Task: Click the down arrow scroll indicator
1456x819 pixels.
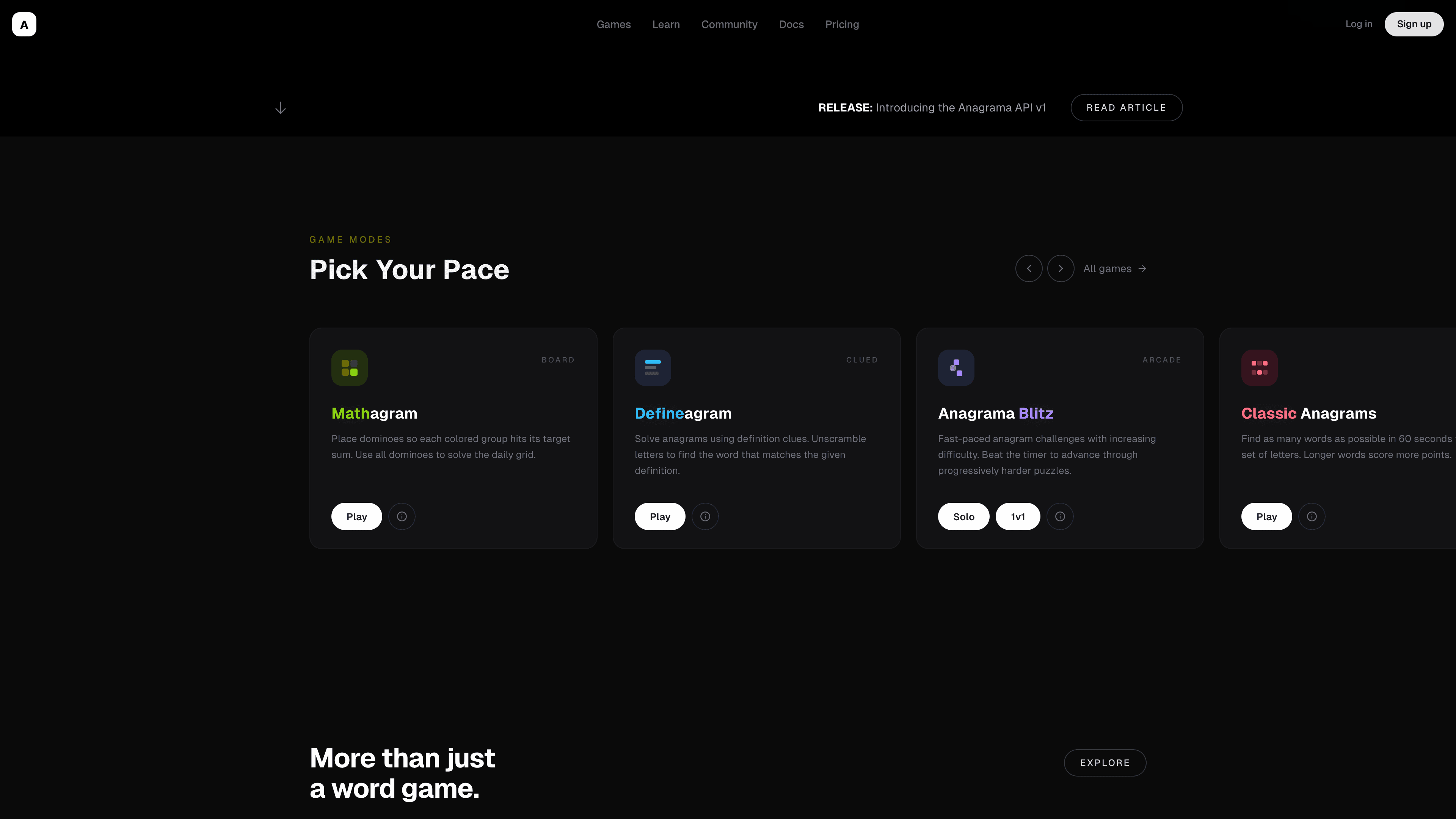Action: [x=280, y=108]
